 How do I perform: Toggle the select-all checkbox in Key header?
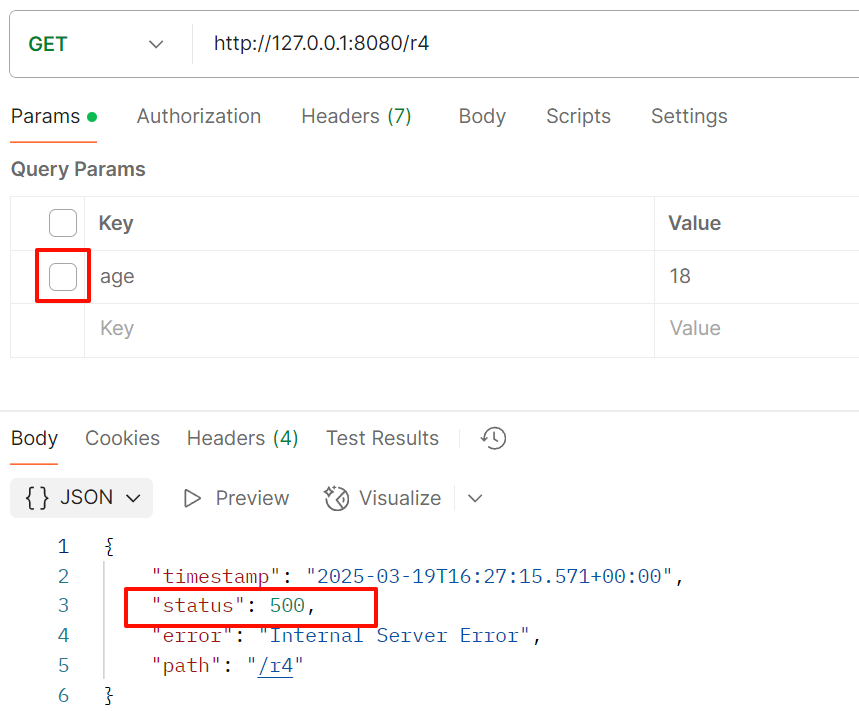pyautogui.click(x=63, y=223)
